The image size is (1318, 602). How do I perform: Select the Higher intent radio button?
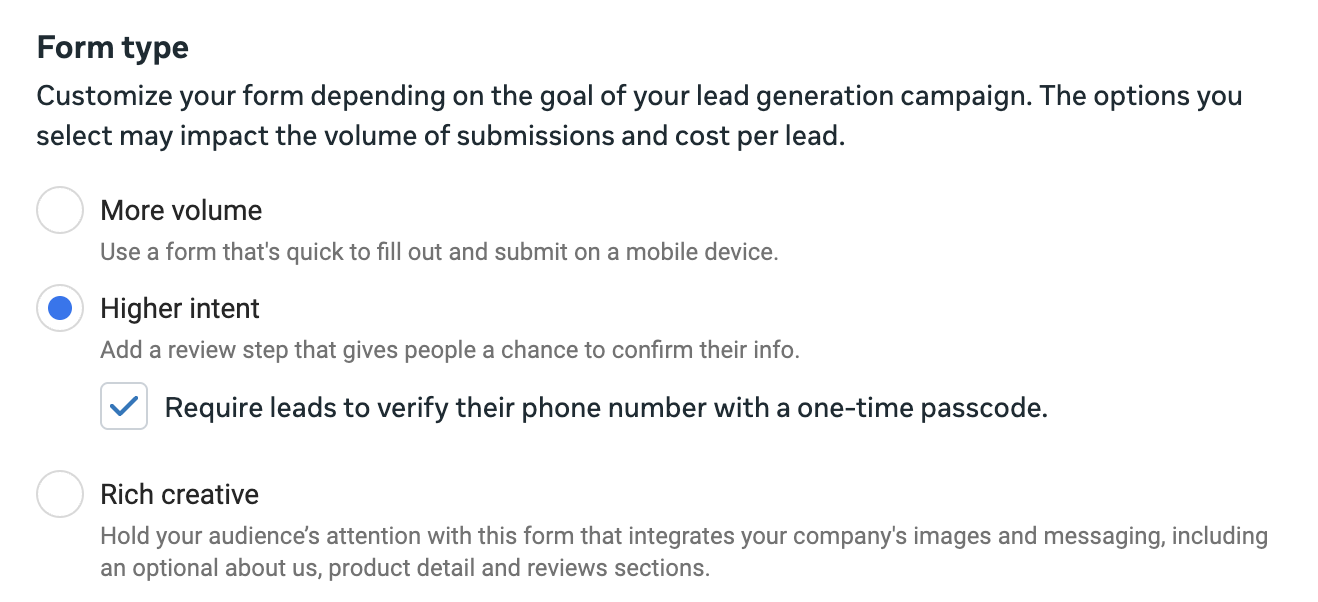pos(59,309)
